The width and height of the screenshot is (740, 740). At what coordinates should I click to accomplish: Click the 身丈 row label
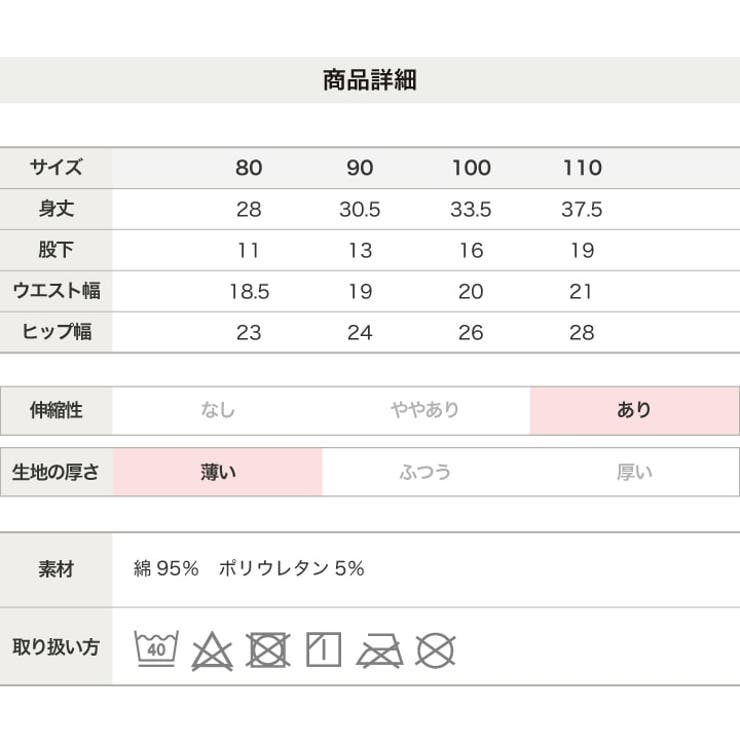tap(56, 209)
